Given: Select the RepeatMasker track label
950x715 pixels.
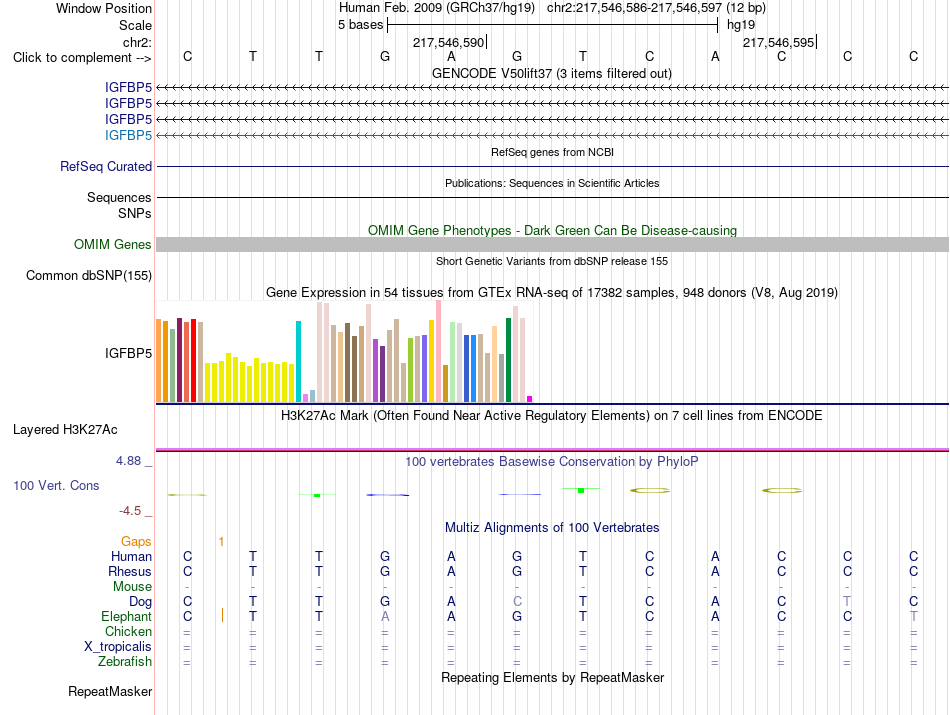Looking at the screenshot, I should point(110,691).
